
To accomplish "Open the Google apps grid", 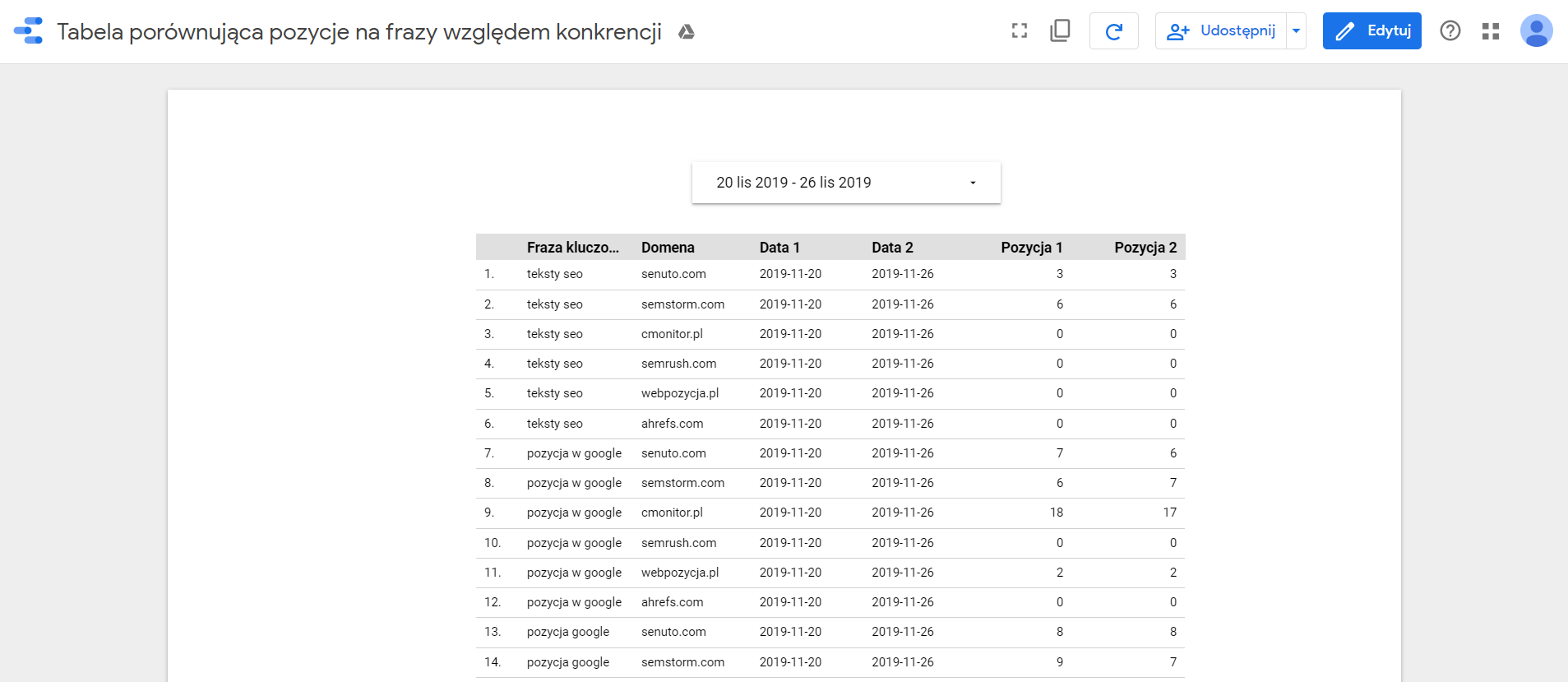I will click(x=1491, y=31).
